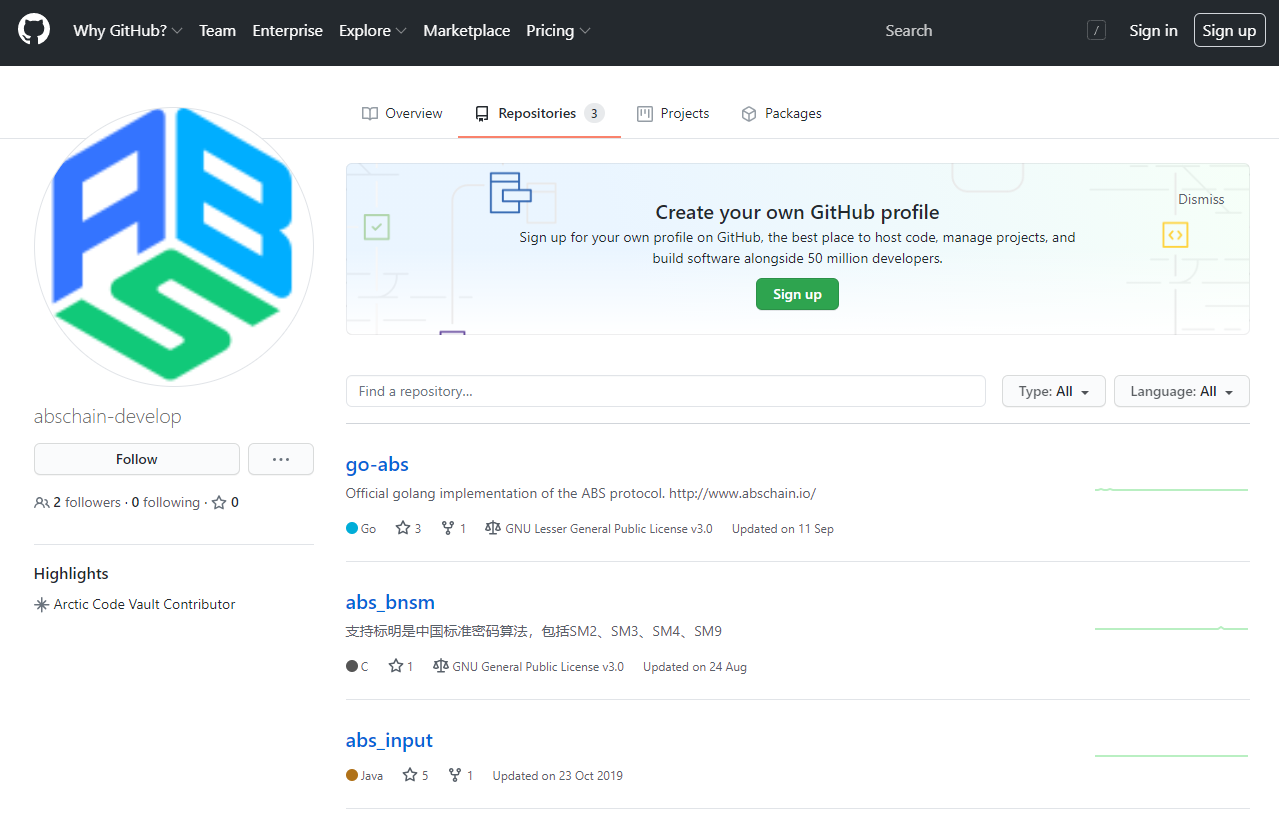This screenshot has height=813, width=1279.
Task: Click 'Updated on 11 Sep' text
Action: [x=783, y=529]
